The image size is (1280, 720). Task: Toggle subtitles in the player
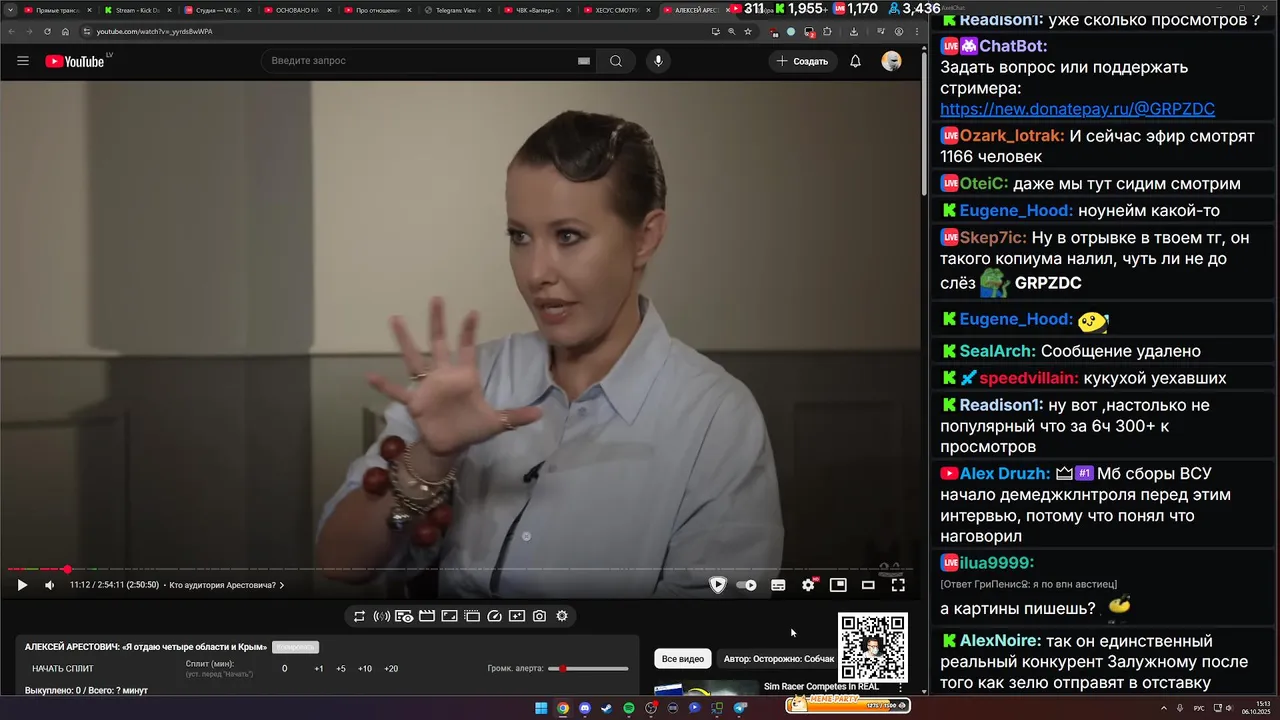778,585
